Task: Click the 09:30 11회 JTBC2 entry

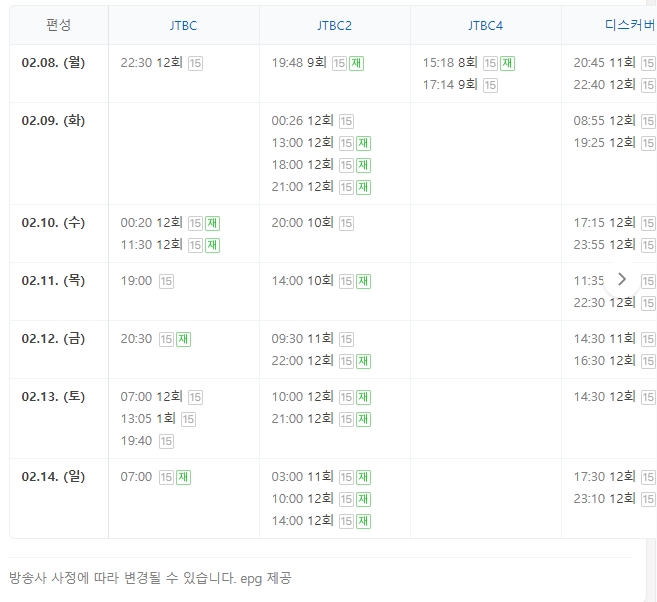Action: point(302,338)
